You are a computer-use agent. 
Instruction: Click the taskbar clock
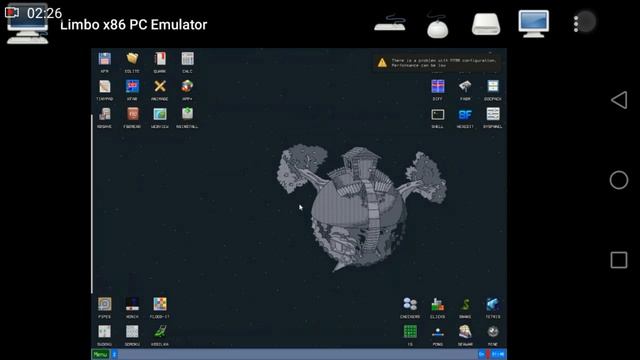498,354
